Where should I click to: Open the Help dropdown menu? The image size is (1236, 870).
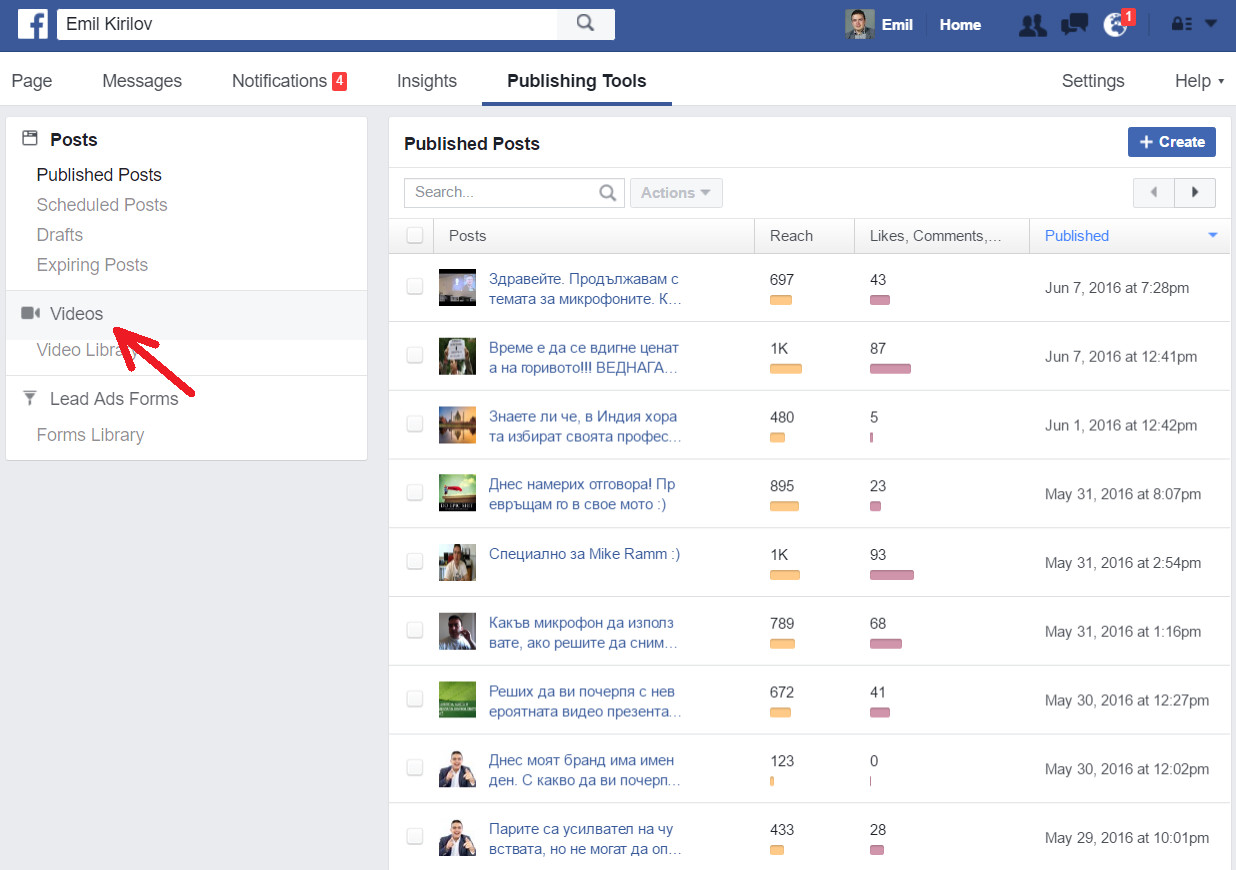1199,81
